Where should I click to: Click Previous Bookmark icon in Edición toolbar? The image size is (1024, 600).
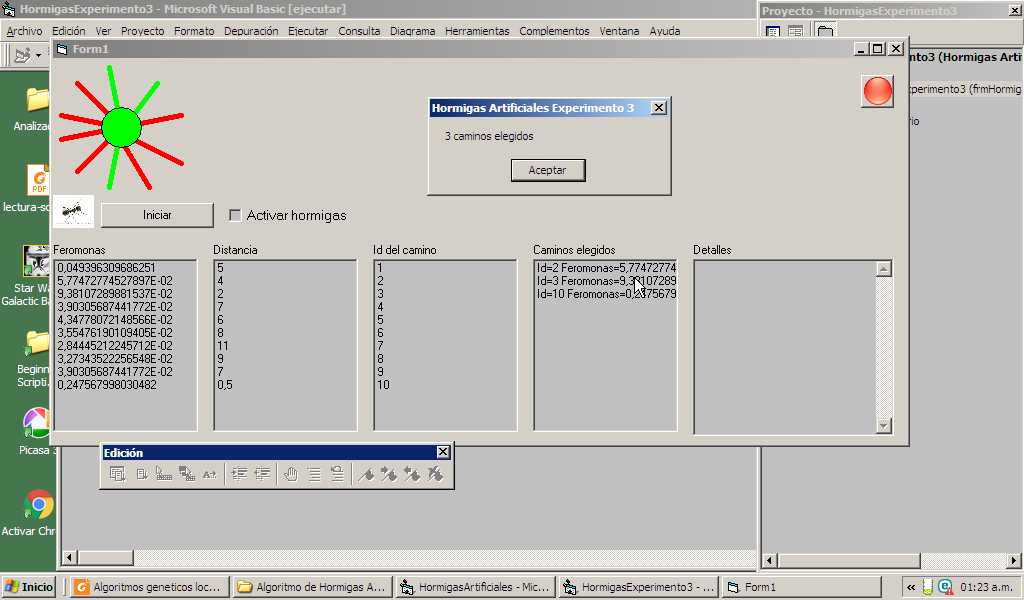point(412,474)
